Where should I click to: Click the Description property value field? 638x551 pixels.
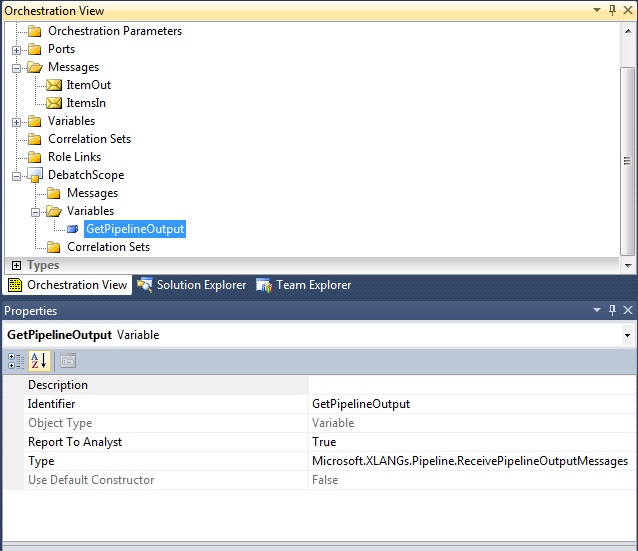[x=472, y=385]
